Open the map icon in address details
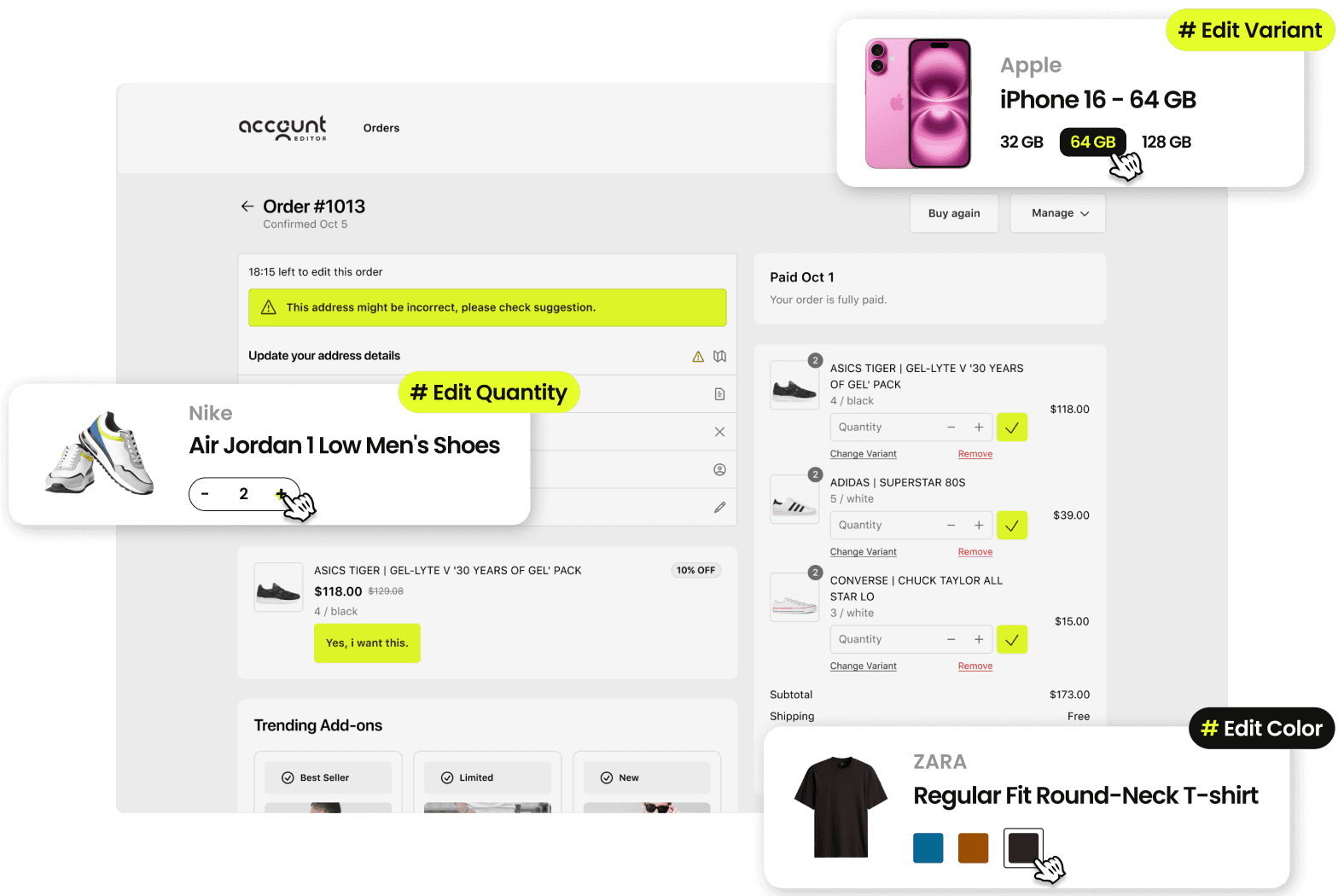1344x896 pixels. tap(720, 357)
